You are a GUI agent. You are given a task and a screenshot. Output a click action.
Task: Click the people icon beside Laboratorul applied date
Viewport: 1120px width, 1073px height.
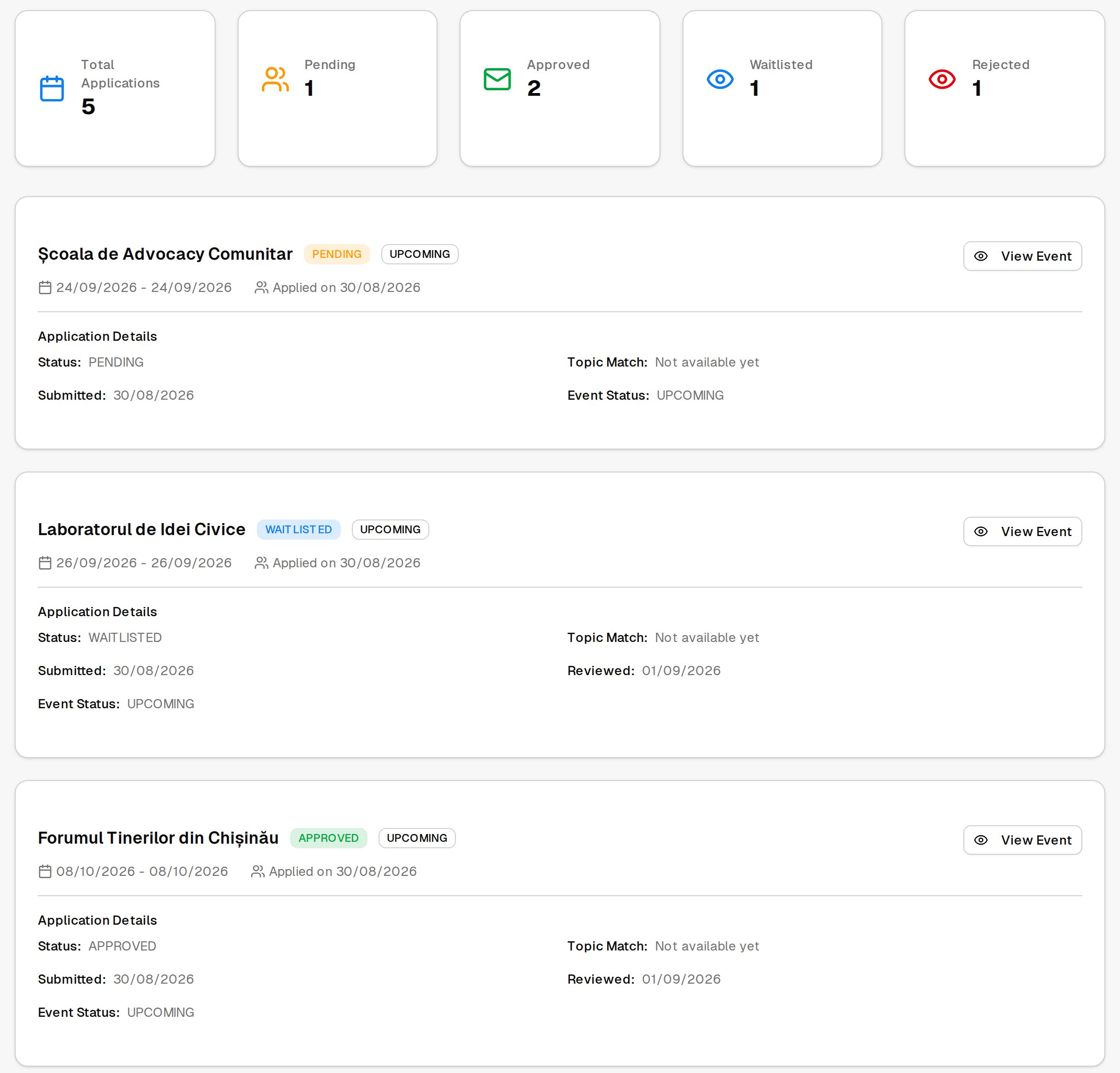(x=261, y=563)
